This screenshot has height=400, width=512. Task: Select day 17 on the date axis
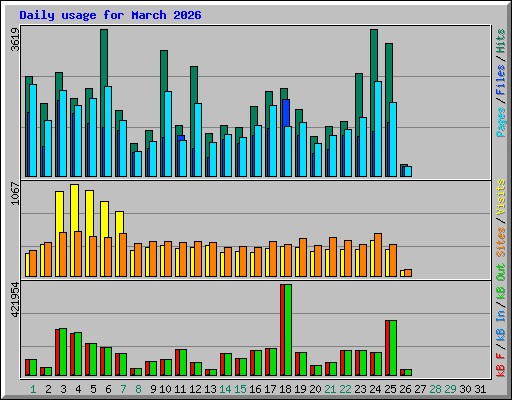tap(270, 389)
